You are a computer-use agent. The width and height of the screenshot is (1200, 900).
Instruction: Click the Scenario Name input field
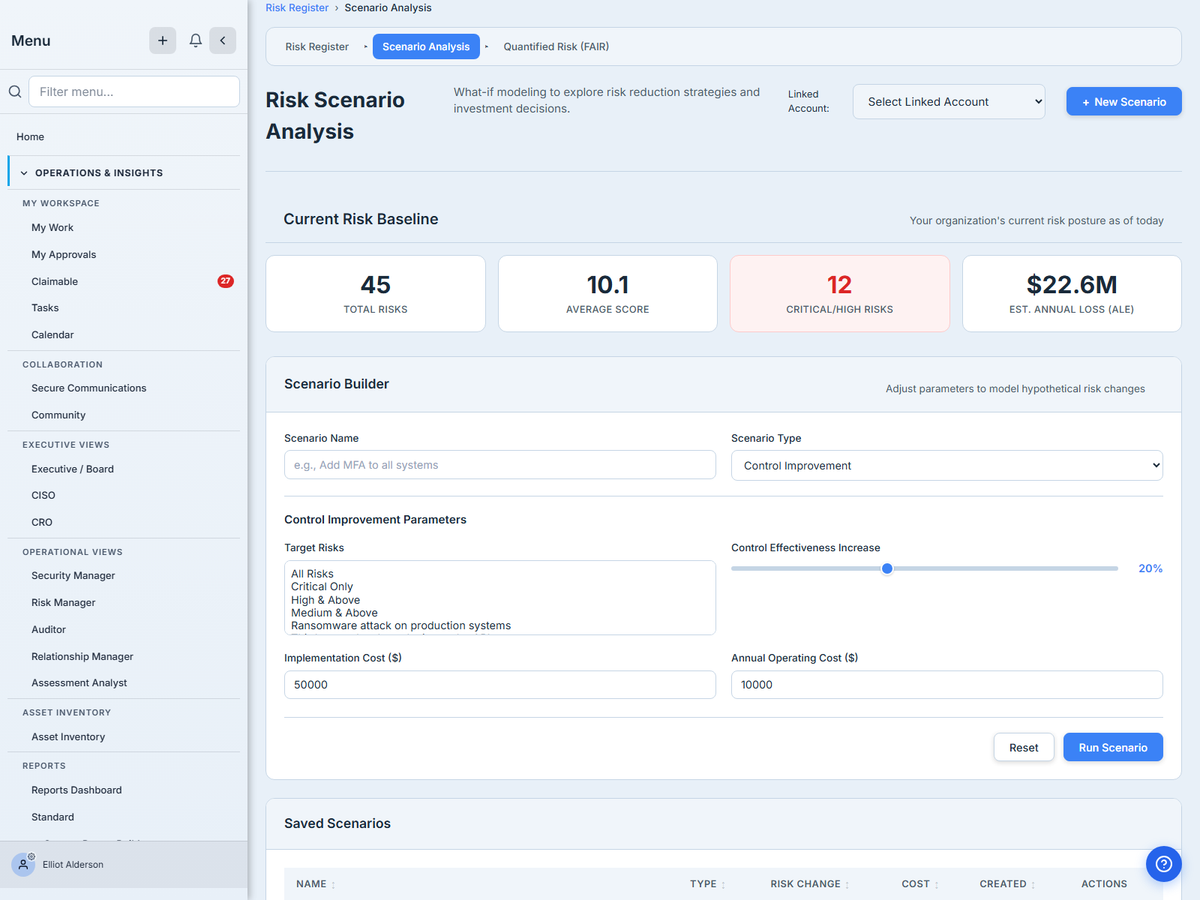click(500, 465)
